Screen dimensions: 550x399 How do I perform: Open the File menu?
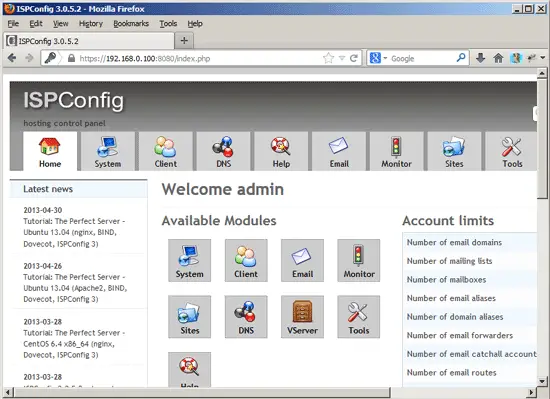click(13, 23)
